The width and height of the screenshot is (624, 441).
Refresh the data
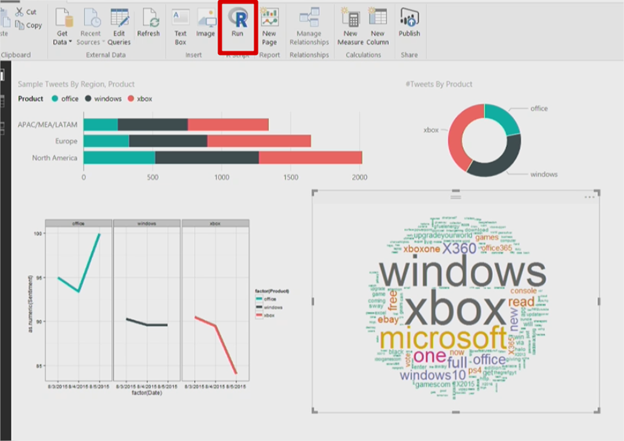tap(149, 24)
